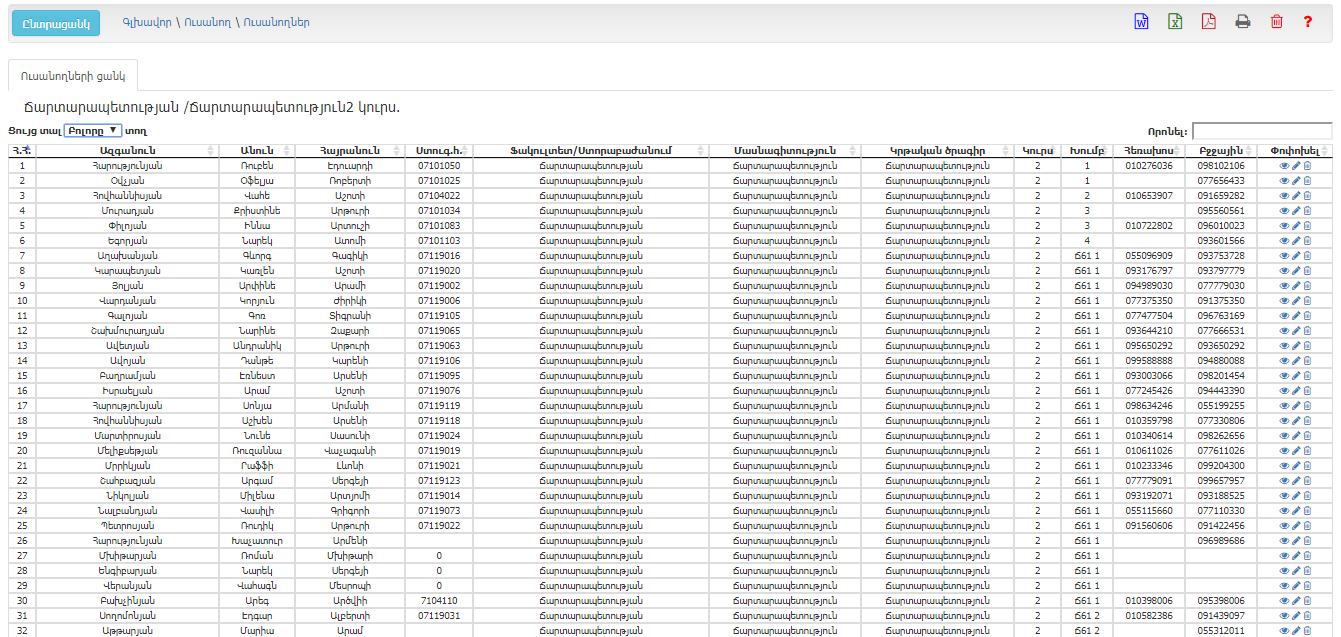
Task: Export the list as PDF
Action: tap(1209, 22)
